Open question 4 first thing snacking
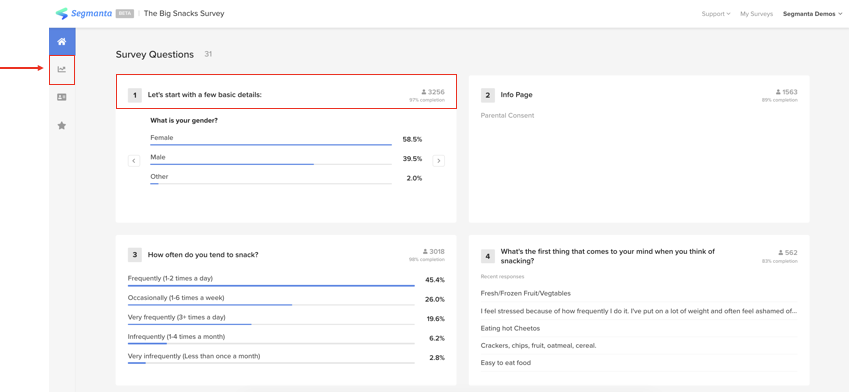The width and height of the screenshot is (849, 392). (608, 256)
